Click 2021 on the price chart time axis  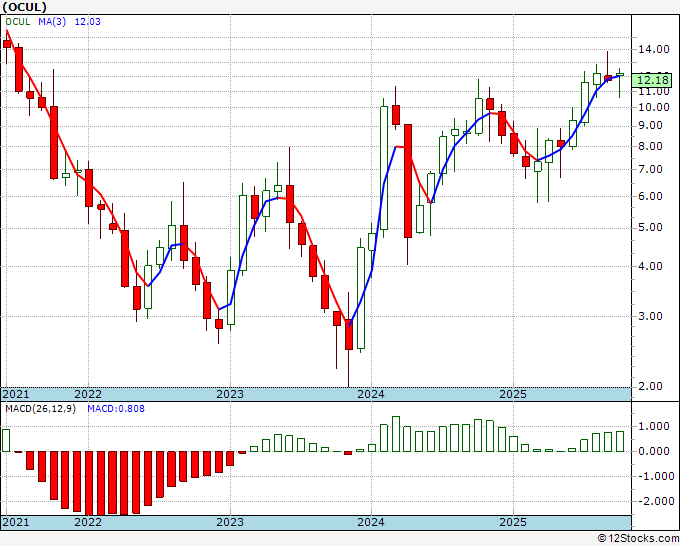point(16,394)
